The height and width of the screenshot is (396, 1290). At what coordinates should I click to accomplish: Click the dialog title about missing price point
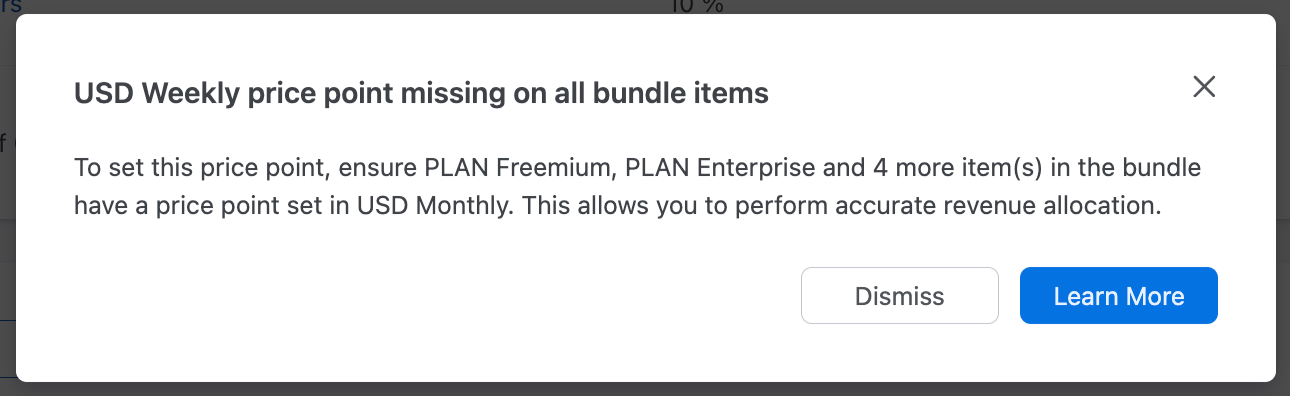click(421, 94)
